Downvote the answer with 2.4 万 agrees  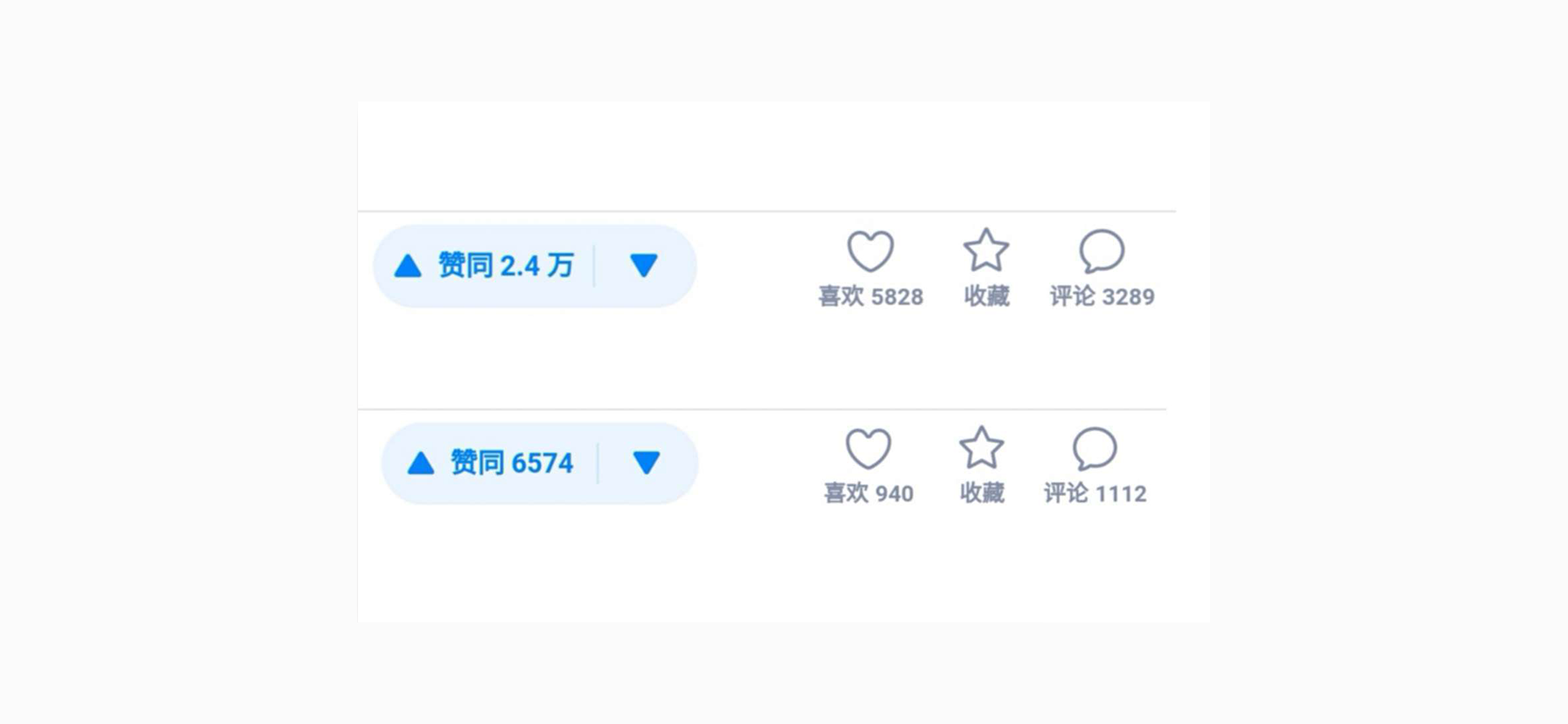[x=644, y=265]
